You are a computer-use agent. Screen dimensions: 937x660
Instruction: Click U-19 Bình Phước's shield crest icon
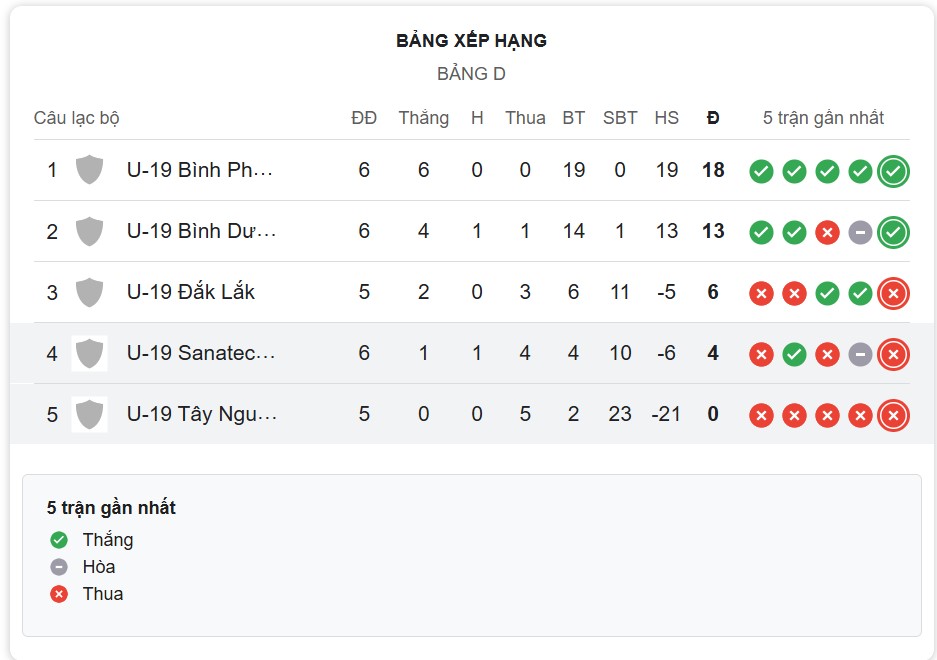click(x=89, y=170)
